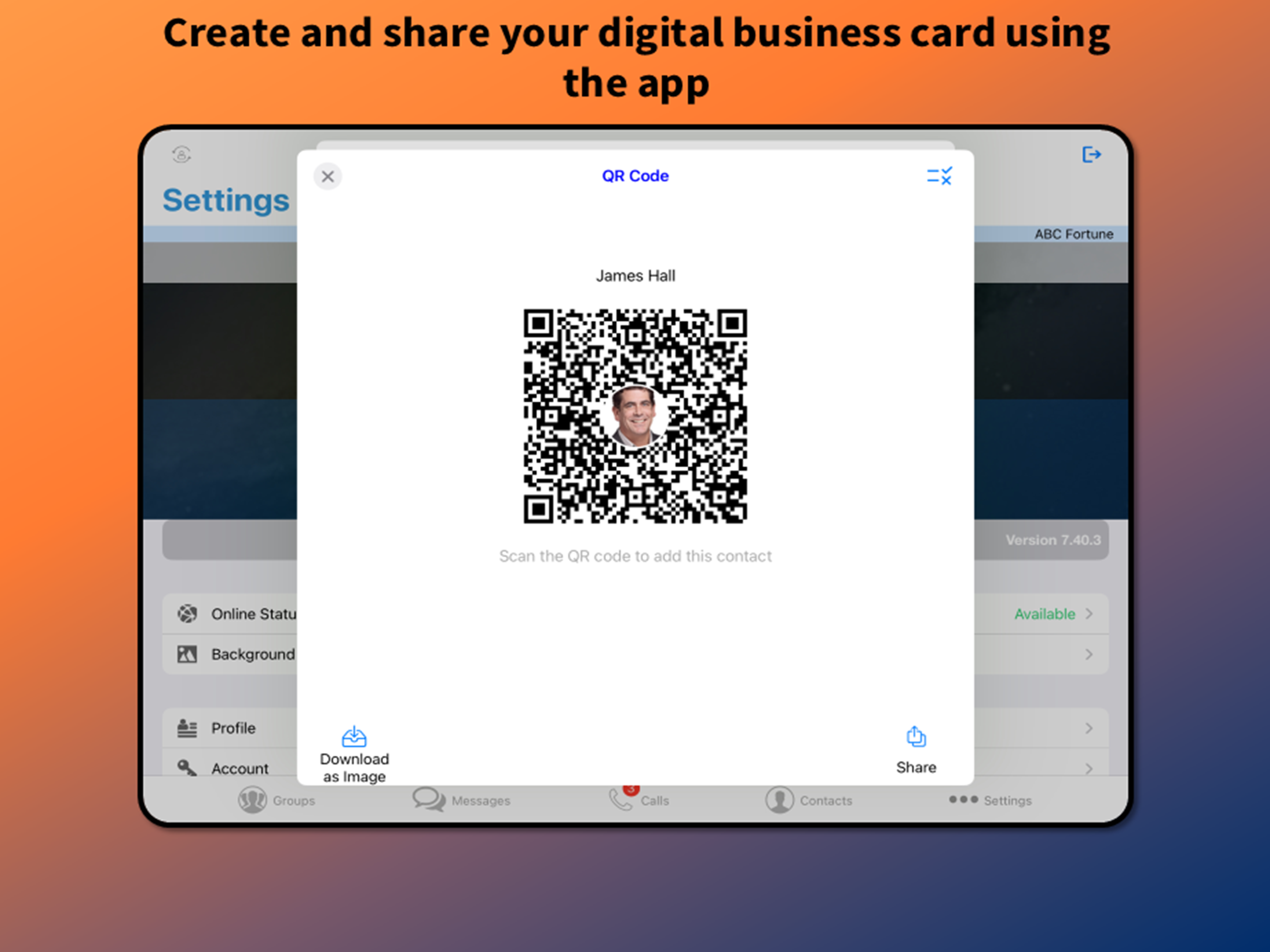1270x952 pixels.
Task: Click the Share label
Action: (916, 767)
